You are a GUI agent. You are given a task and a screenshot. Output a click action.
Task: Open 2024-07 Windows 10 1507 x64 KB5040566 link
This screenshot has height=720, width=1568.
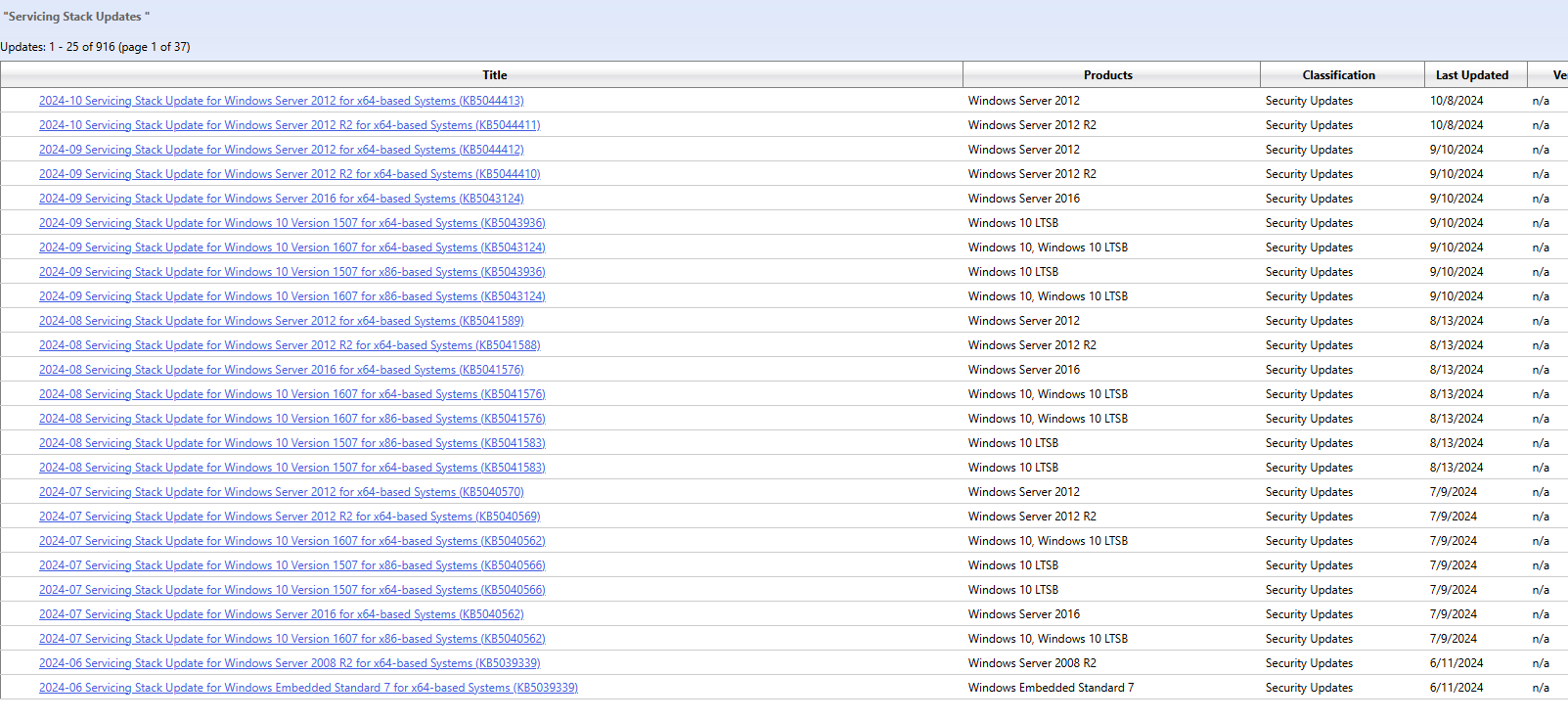[x=292, y=590]
